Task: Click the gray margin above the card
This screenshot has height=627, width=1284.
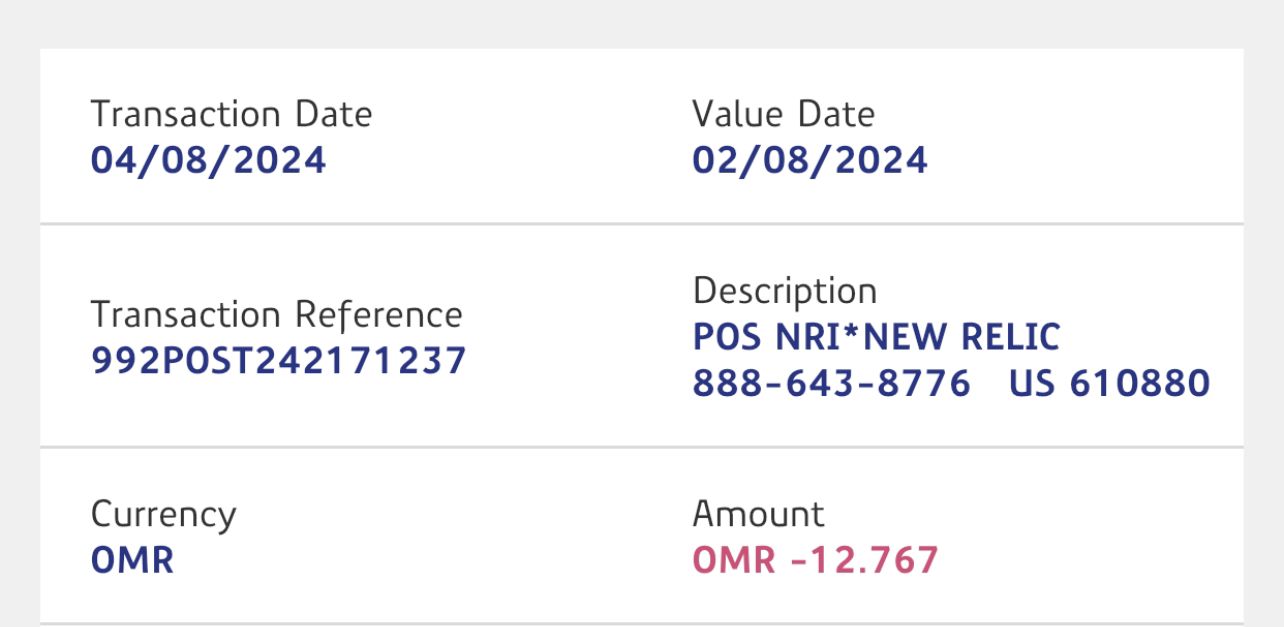Action: [x=640, y=22]
